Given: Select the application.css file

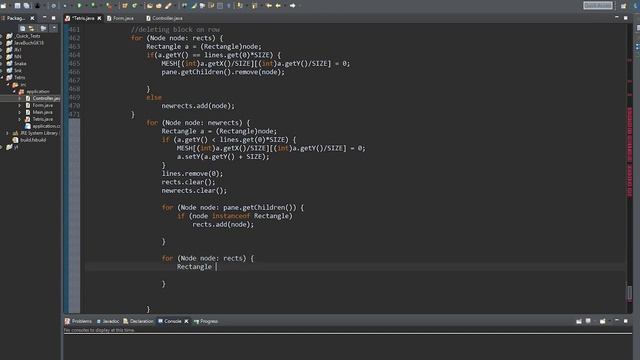Looking at the screenshot, I should (x=46, y=126).
